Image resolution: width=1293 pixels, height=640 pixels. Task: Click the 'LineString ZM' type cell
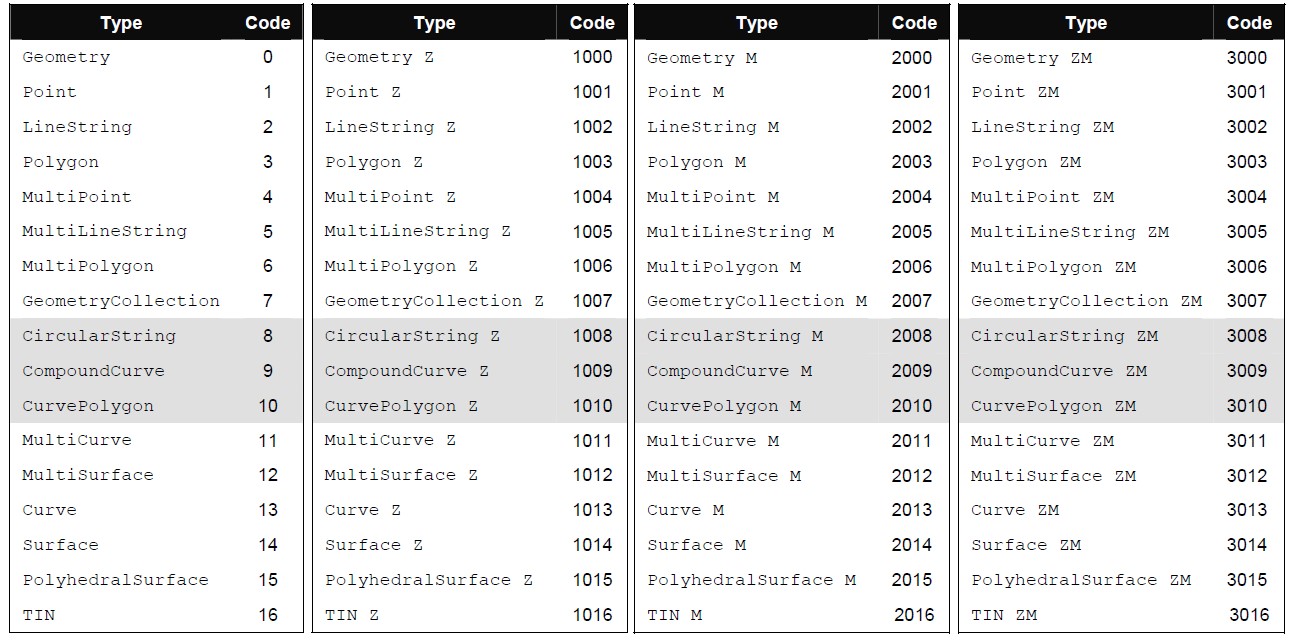1042,127
